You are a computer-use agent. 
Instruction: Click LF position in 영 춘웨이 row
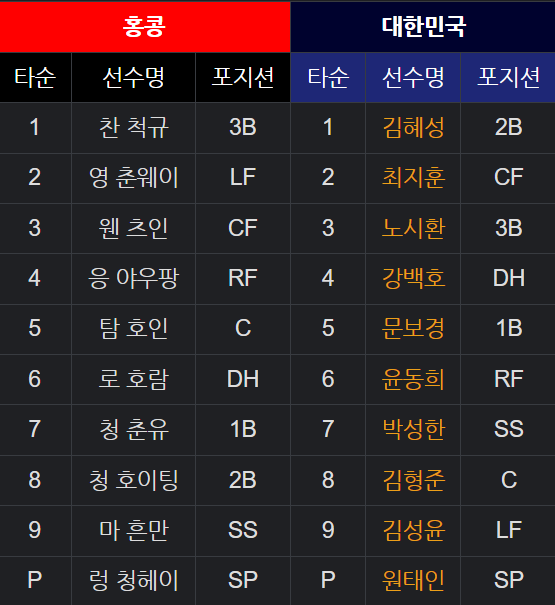point(243,177)
